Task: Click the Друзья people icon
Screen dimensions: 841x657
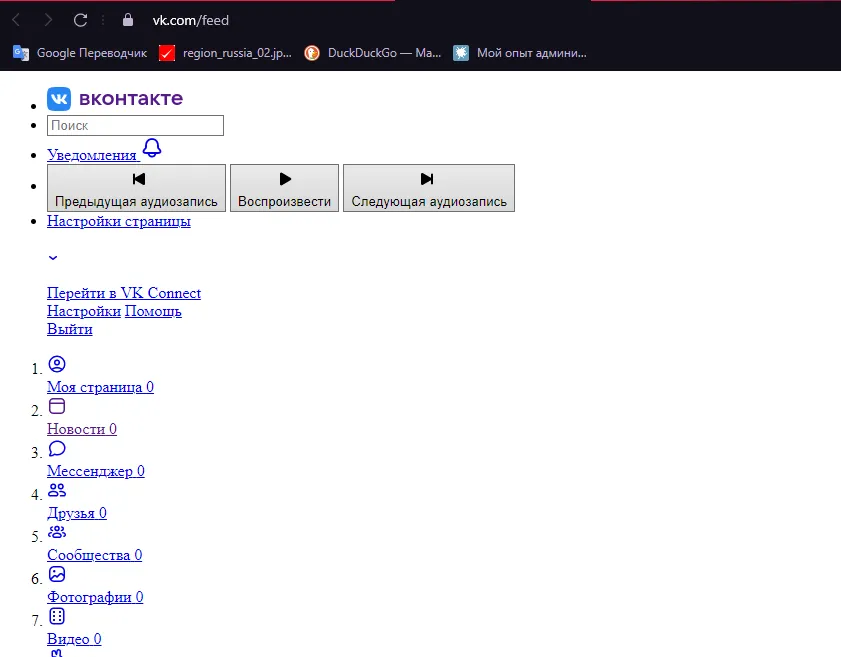Action: [x=57, y=490]
